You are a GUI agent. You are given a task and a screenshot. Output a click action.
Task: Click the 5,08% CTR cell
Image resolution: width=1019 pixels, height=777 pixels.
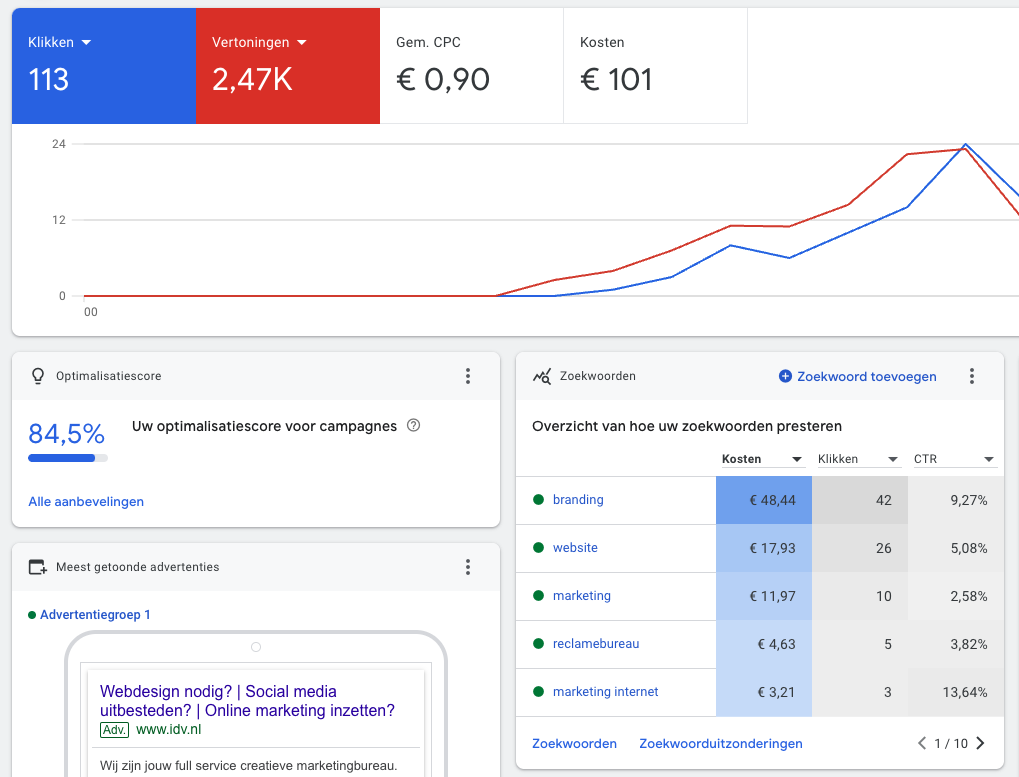[x=956, y=548]
